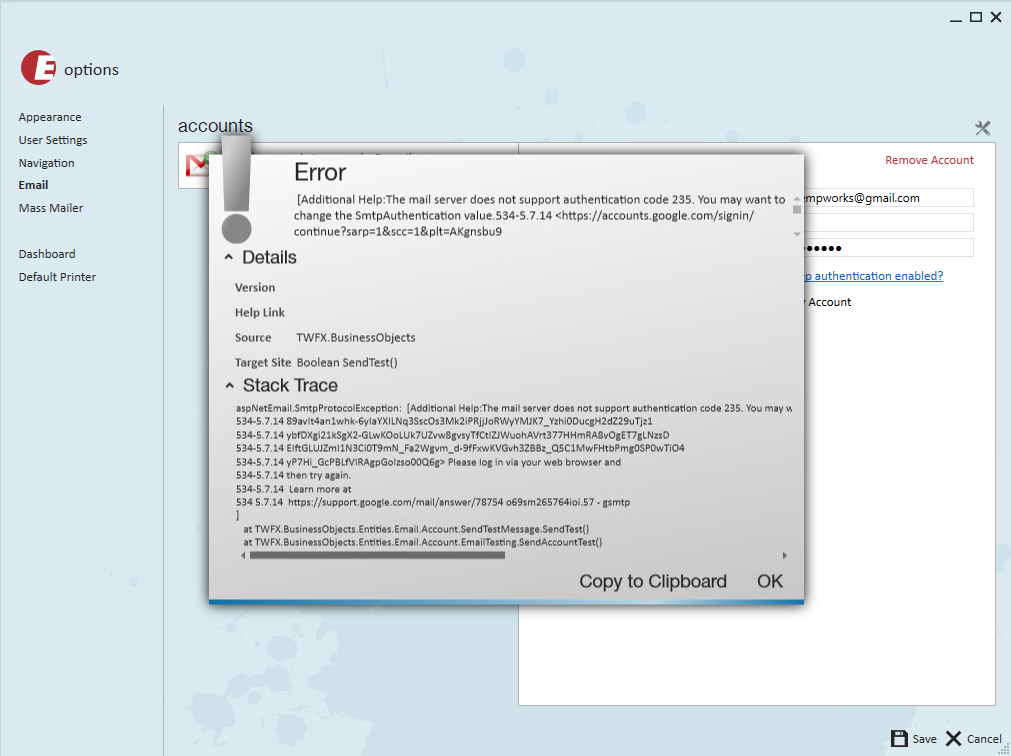Click the Save floppy disk icon
1011x756 pixels.
(x=899, y=738)
